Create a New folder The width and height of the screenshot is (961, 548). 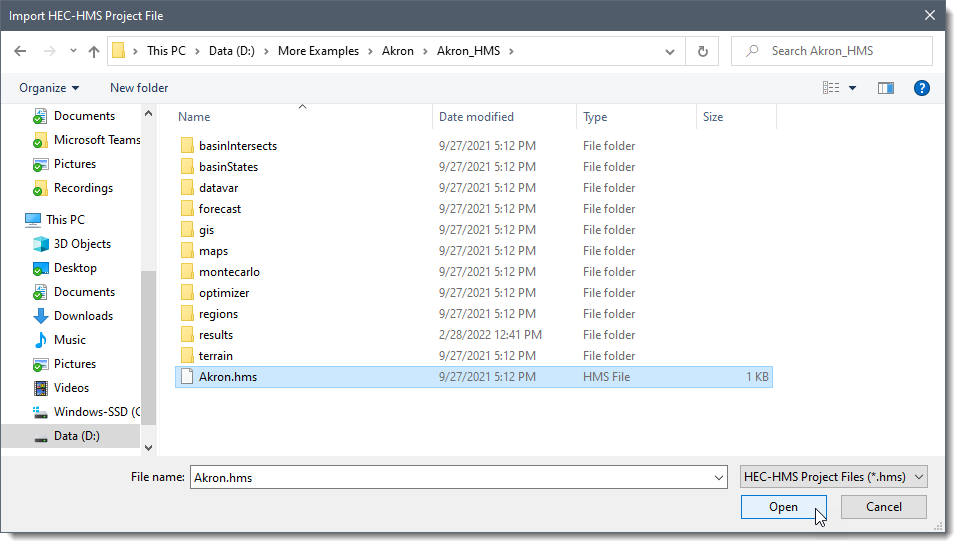coord(139,88)
